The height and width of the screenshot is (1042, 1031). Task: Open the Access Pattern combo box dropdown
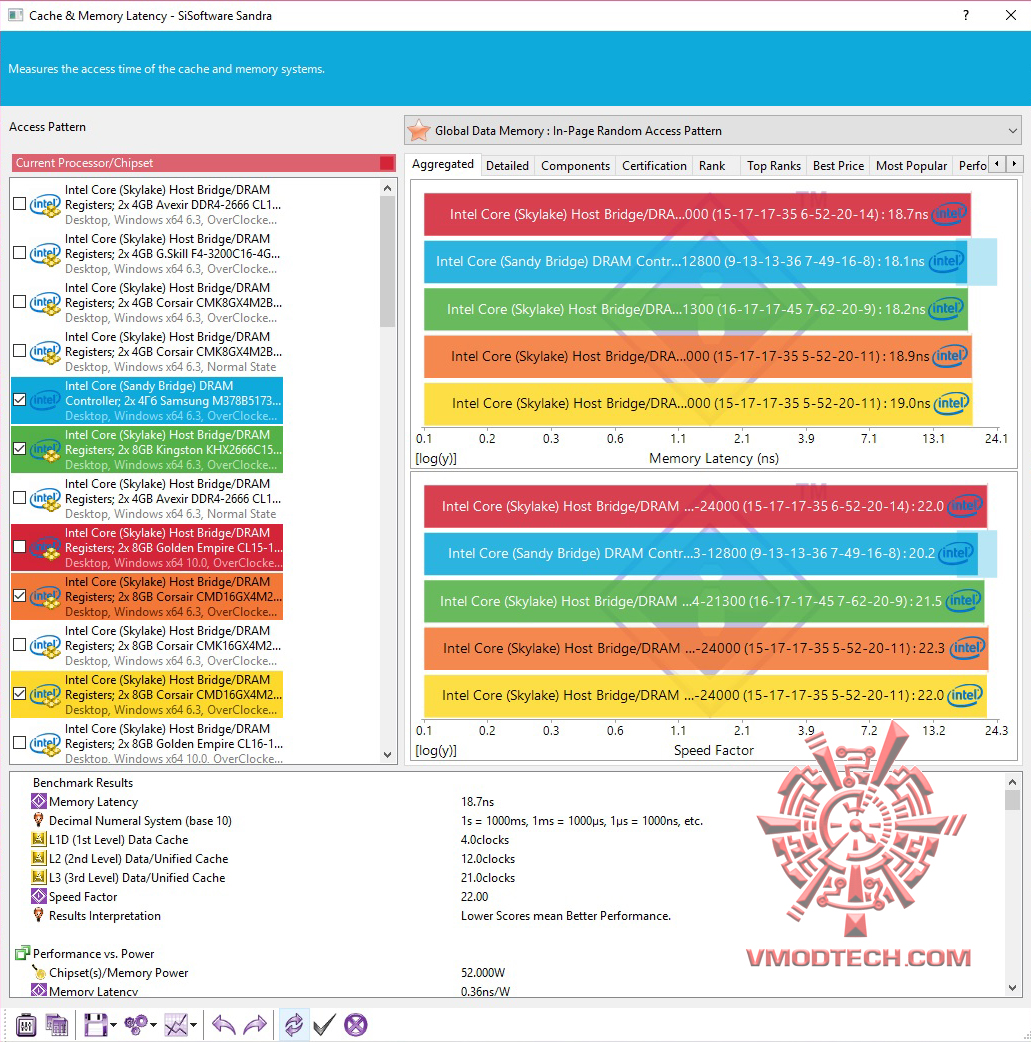(x=1012, y=131)
